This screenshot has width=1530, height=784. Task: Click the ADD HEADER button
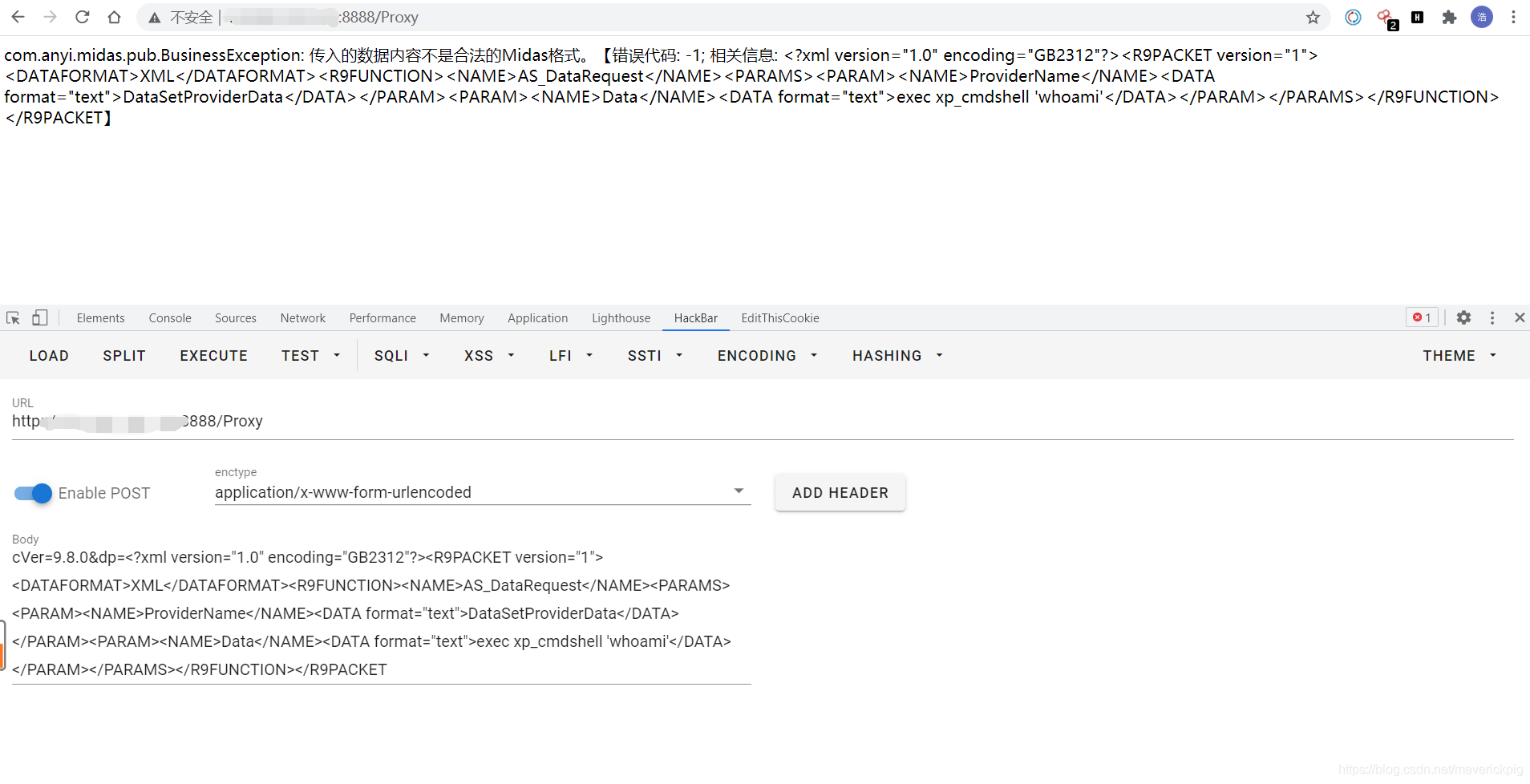tap(840, 493)
